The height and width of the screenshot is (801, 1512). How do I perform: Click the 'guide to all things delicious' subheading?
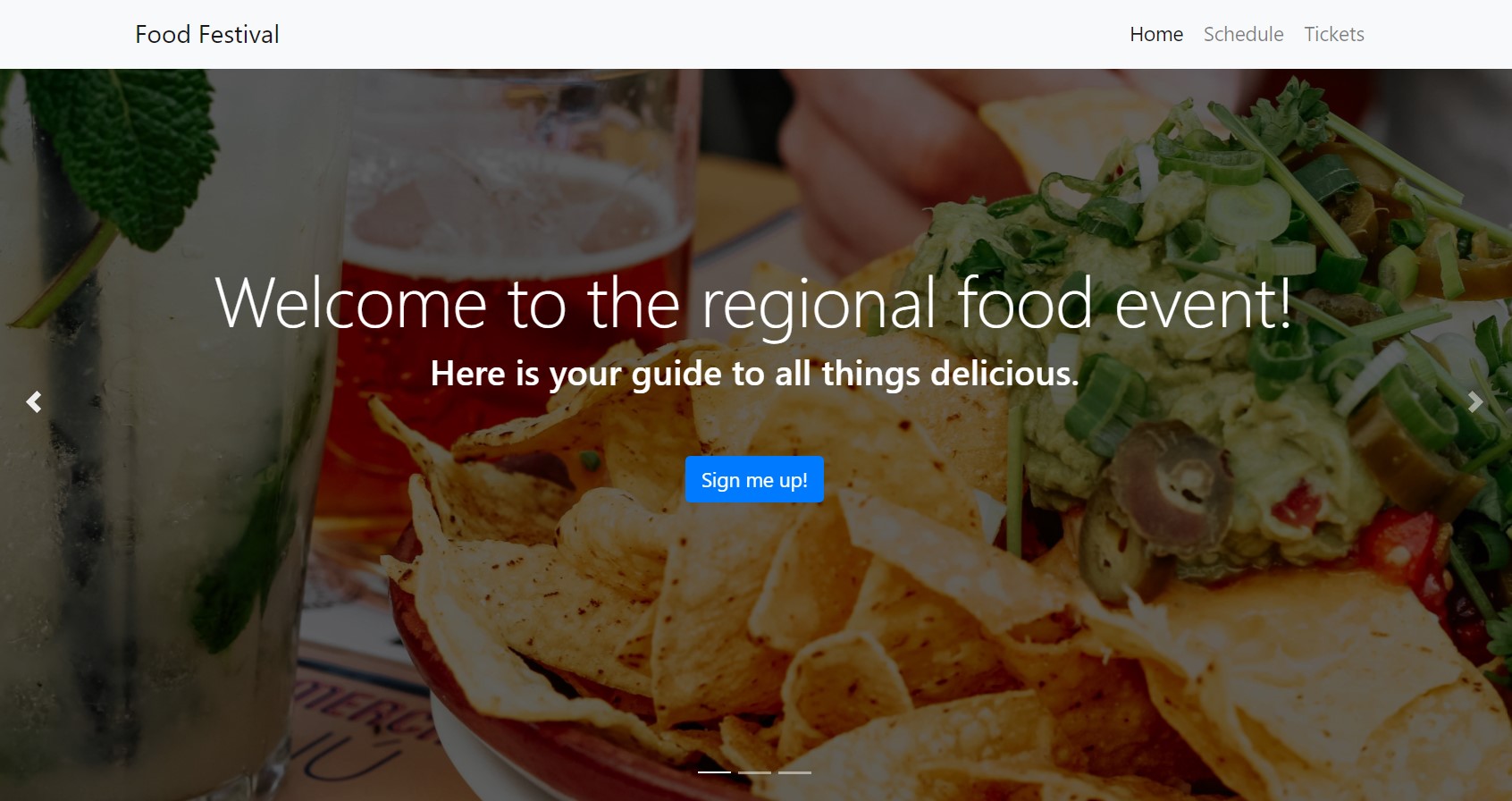pos(754,374)
